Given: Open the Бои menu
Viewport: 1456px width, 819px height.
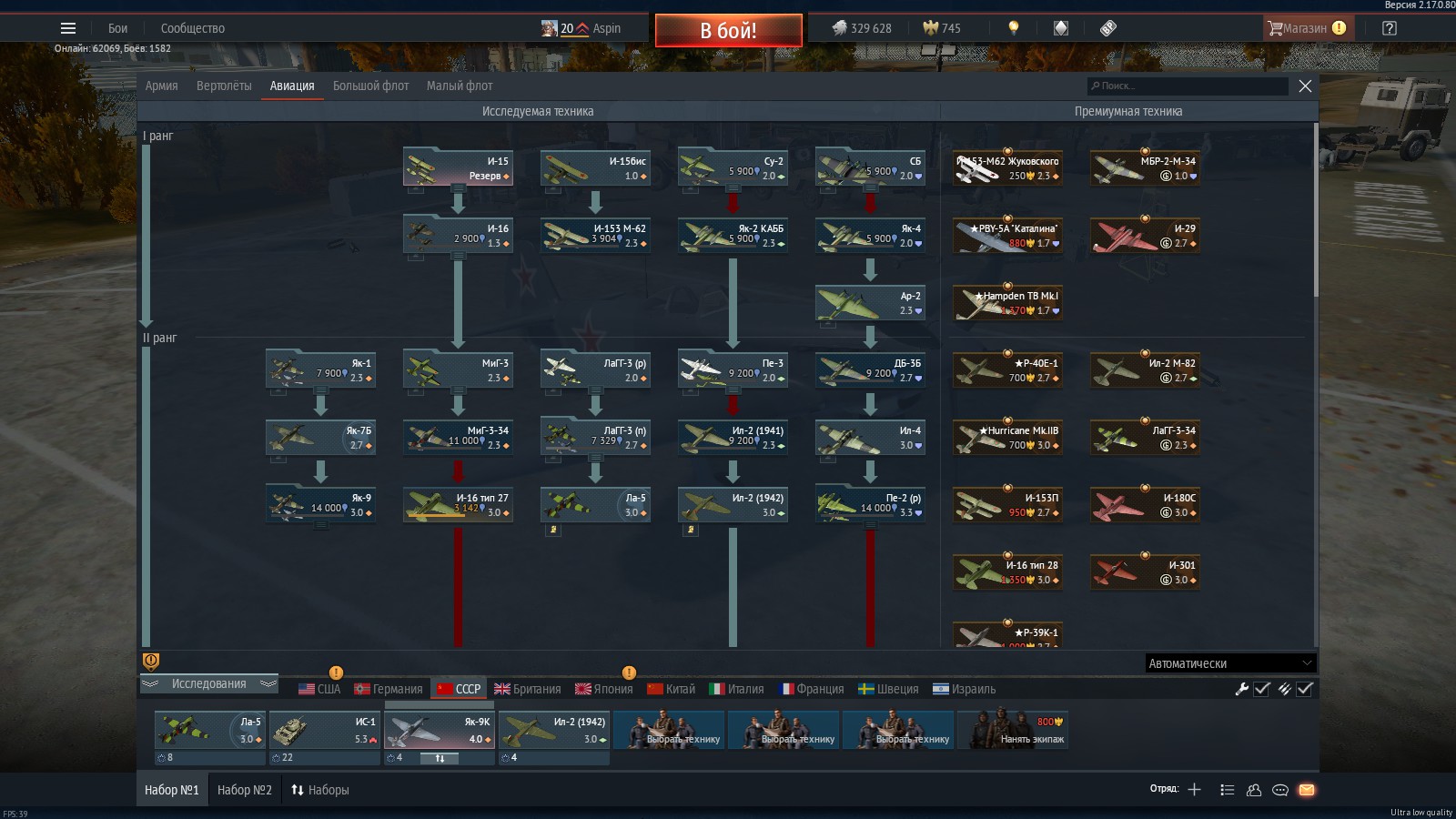Looking at the screenshot, I should (x=117, y=28).
